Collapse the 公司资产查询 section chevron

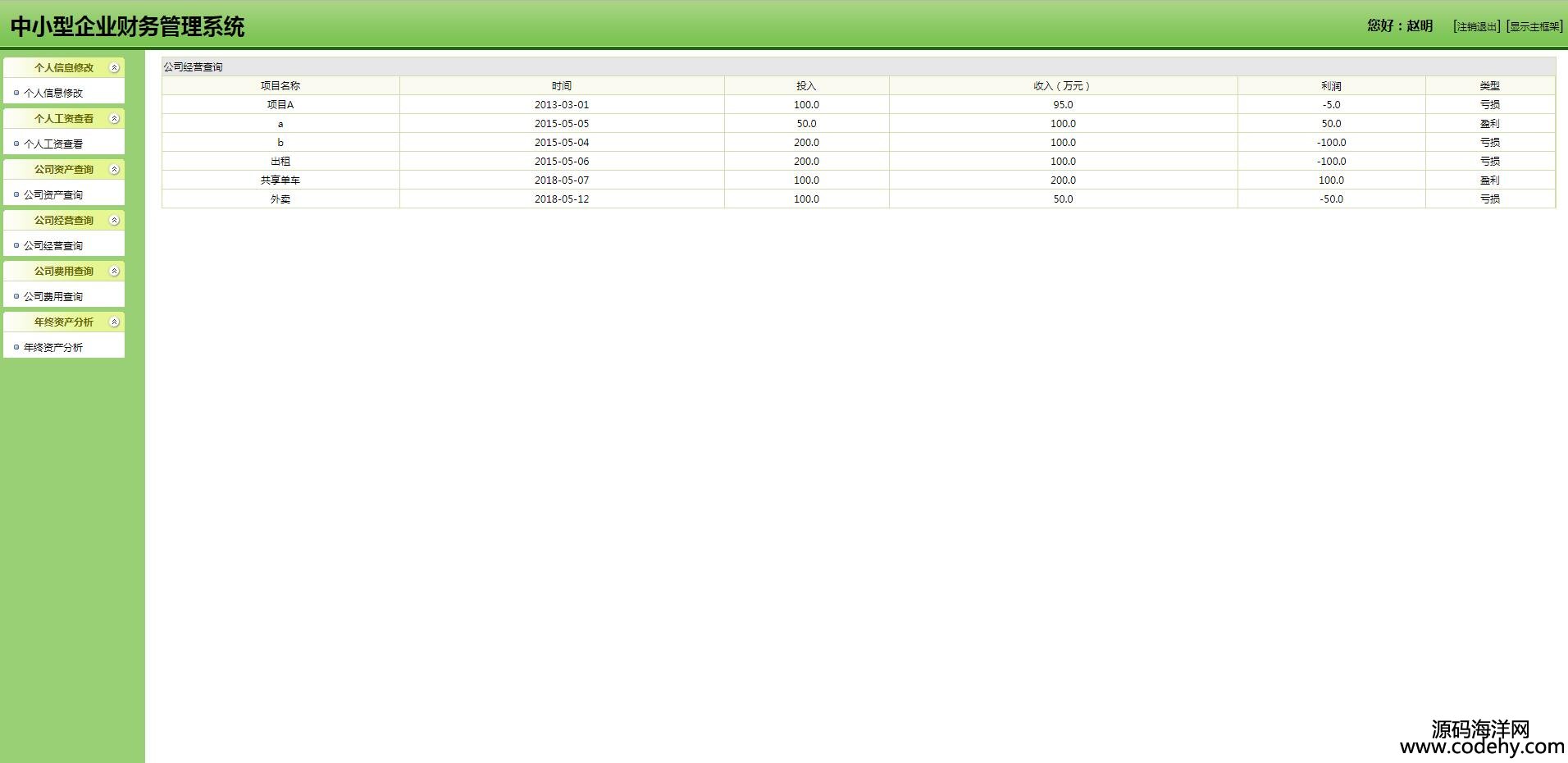(x=115, y=170)
